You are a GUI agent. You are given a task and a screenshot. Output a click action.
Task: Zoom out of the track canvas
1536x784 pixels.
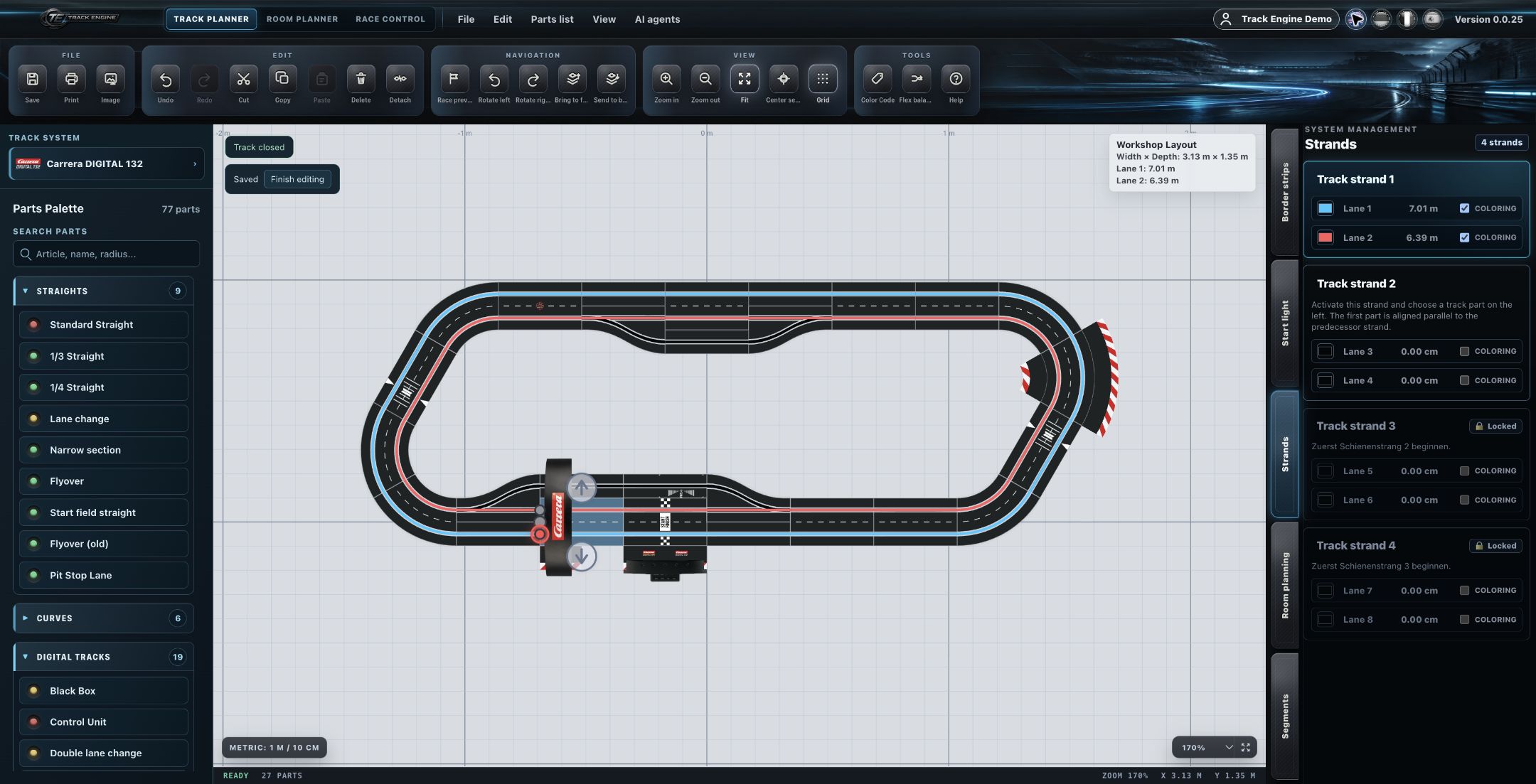(705, 79)
